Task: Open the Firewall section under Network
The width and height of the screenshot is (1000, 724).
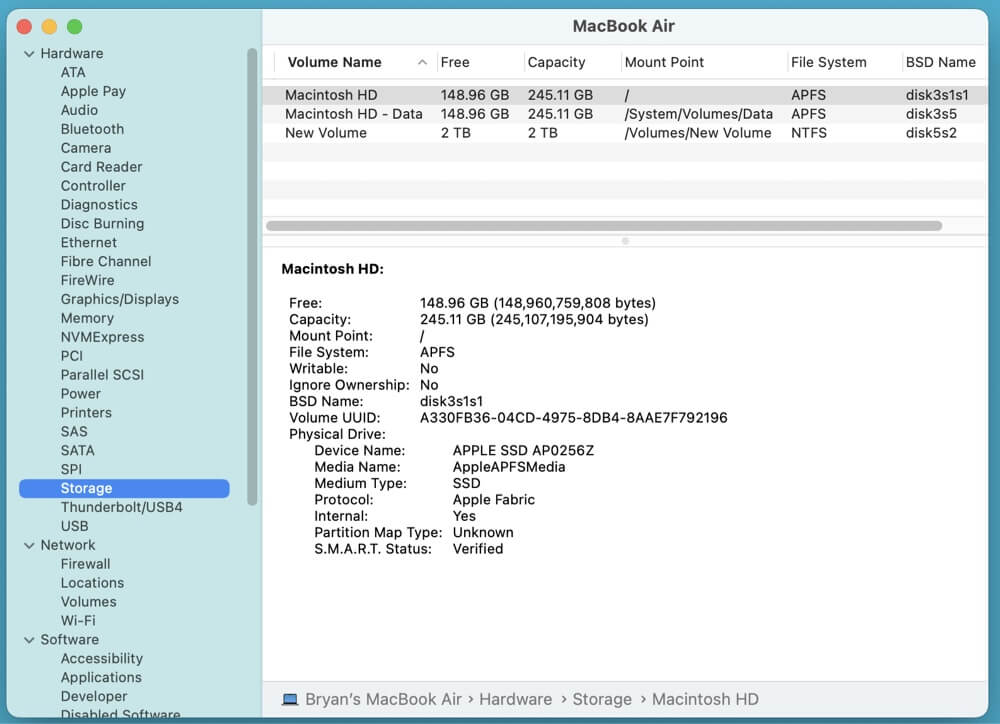Action: [85, 563]
